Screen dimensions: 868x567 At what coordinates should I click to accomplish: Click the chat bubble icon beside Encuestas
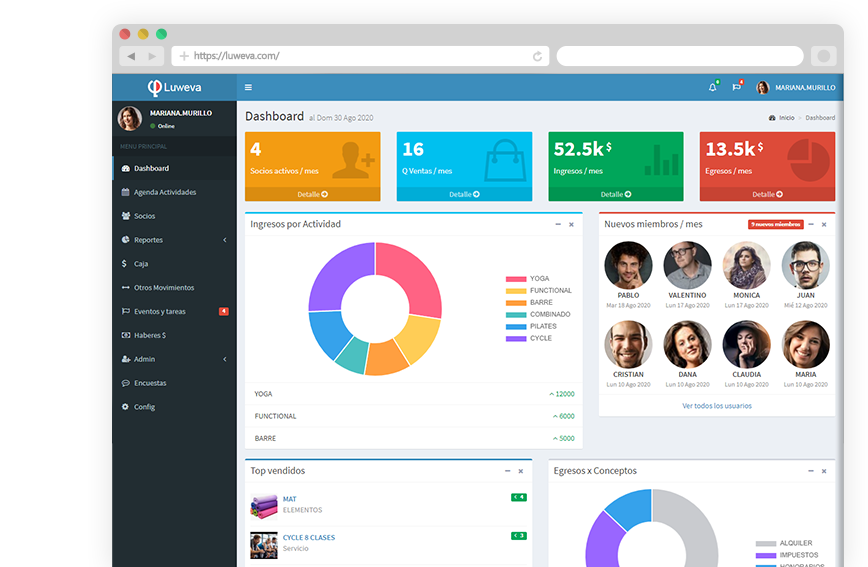pyautogui.click(x=126, y=383)
